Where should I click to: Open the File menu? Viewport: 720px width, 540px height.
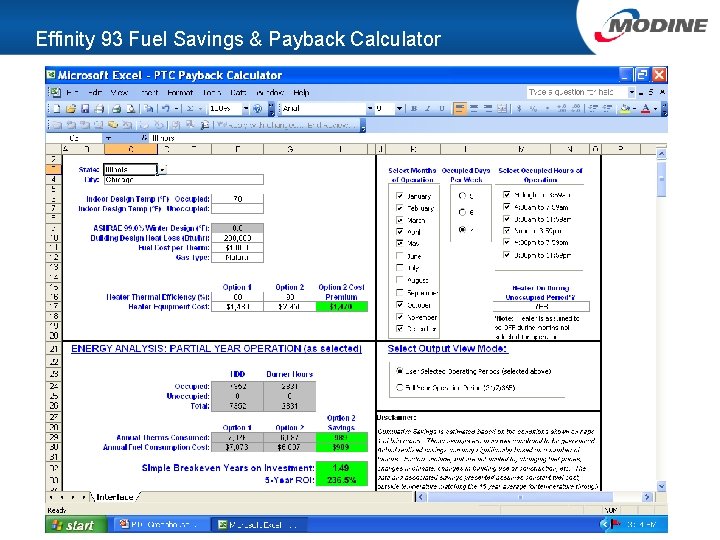[72, 92]
